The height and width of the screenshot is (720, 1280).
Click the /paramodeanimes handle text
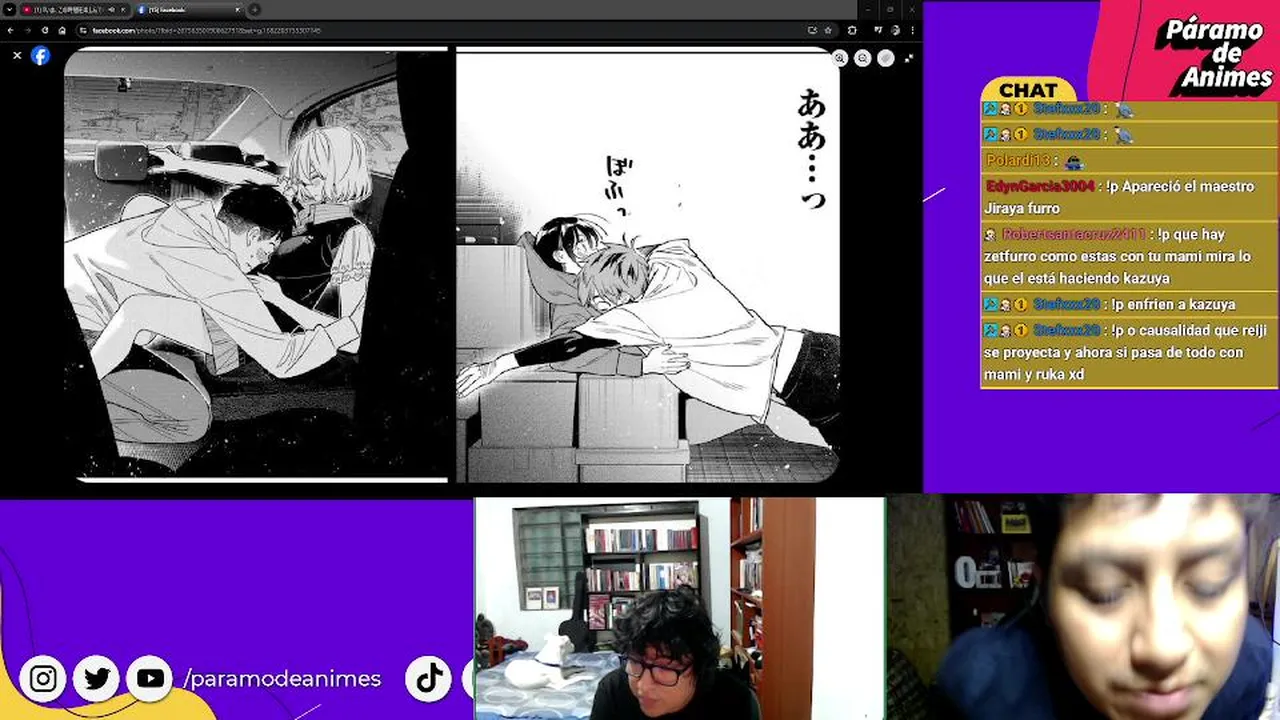(282, 679)
